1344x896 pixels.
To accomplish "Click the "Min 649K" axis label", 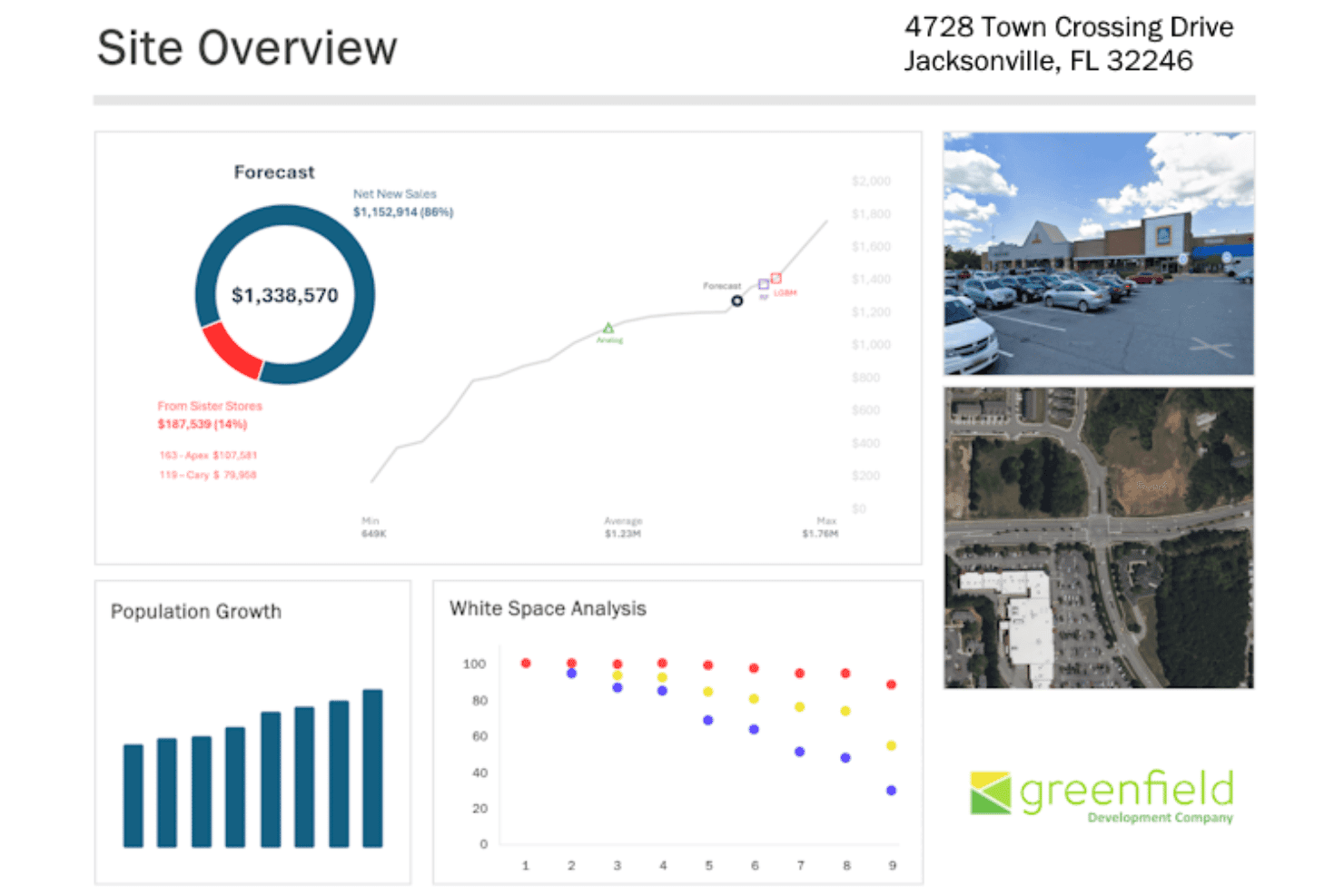I will [373, 527].
